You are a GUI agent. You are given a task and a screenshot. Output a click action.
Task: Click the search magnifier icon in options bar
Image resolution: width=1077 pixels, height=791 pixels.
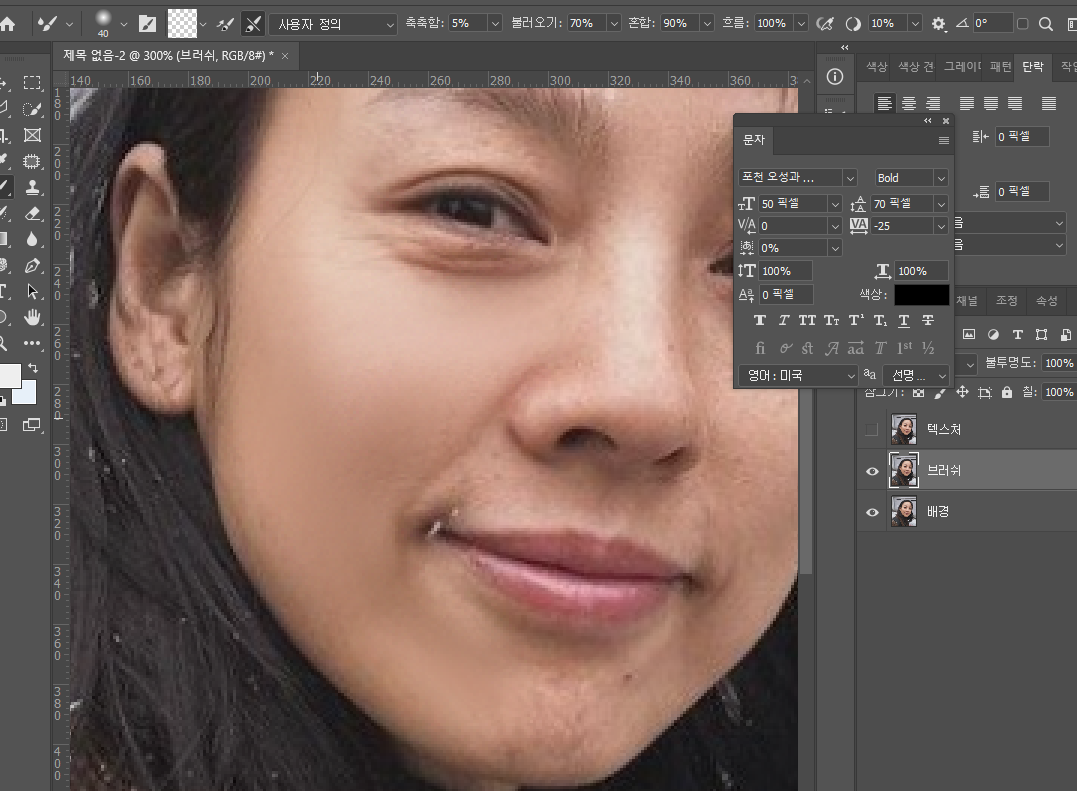coord(1045,24)
